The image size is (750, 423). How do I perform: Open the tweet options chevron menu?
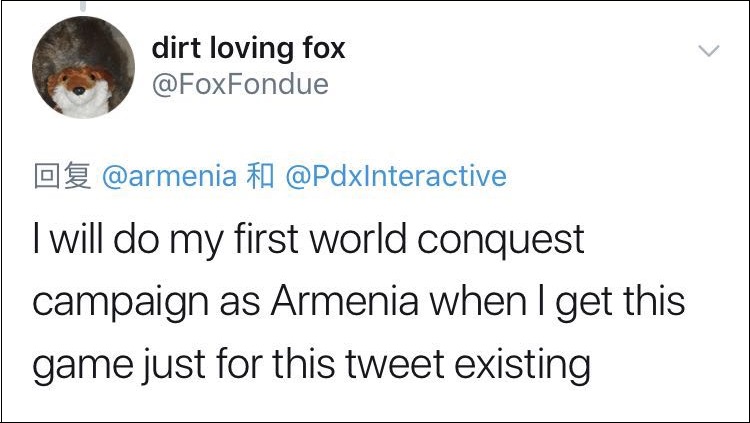708,50
